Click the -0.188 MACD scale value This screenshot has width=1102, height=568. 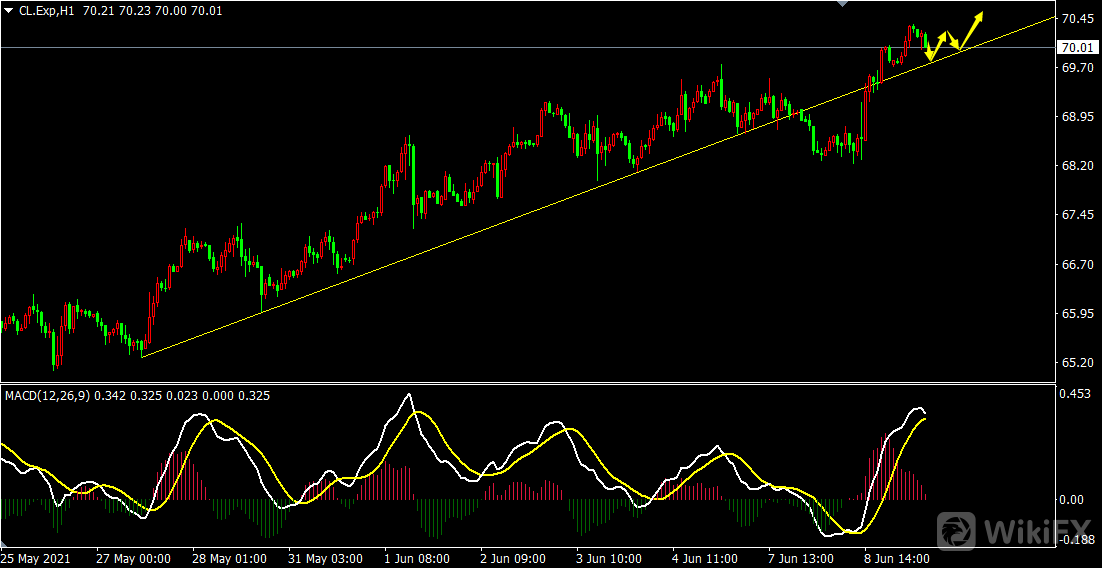1075,540
